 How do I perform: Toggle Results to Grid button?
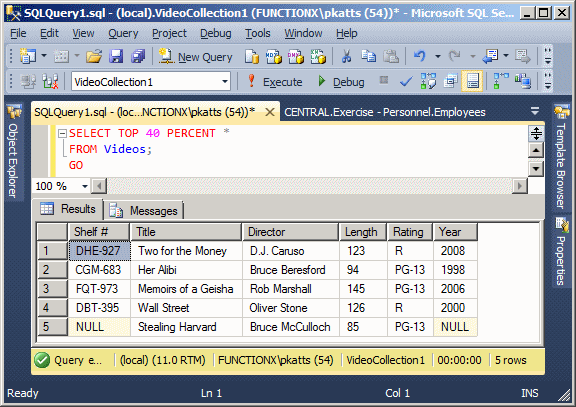point(472,81)
